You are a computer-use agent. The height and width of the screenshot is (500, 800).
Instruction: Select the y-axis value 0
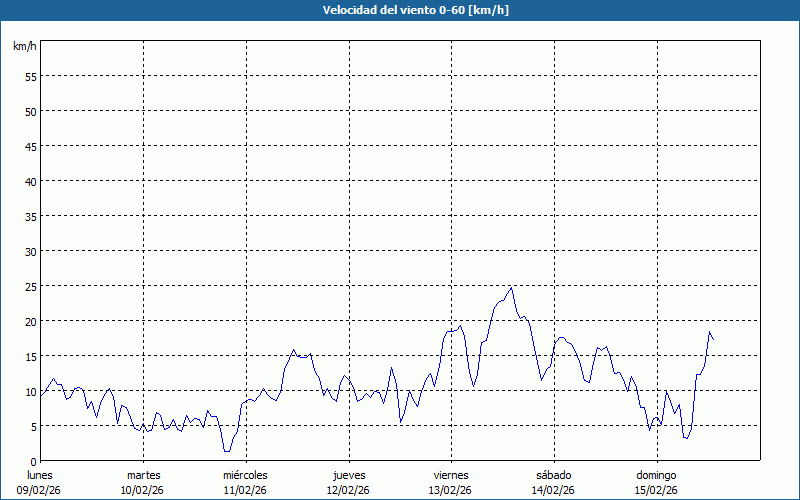[34, 461]
